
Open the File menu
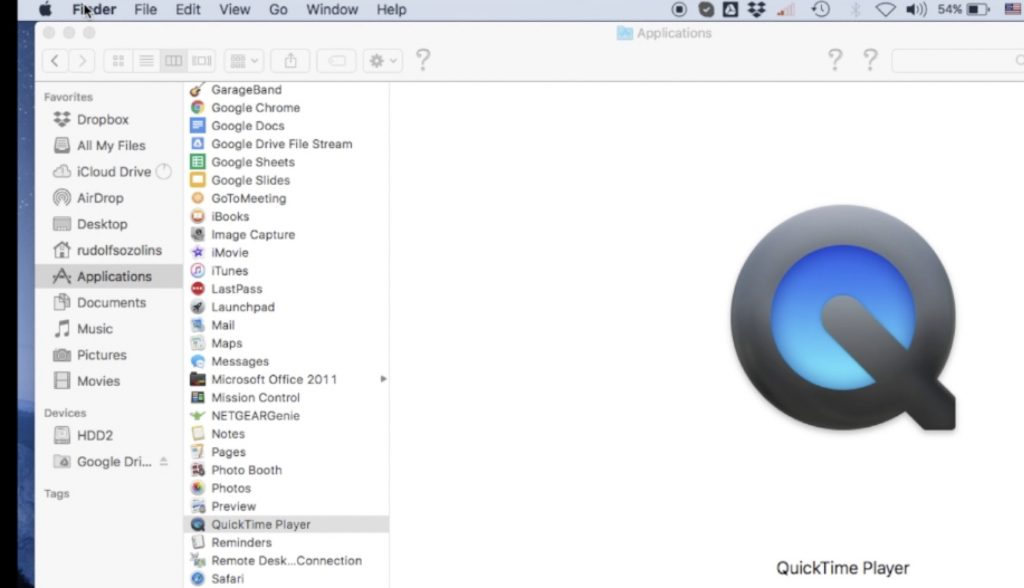pyautogui.click(x=145, y=10)
